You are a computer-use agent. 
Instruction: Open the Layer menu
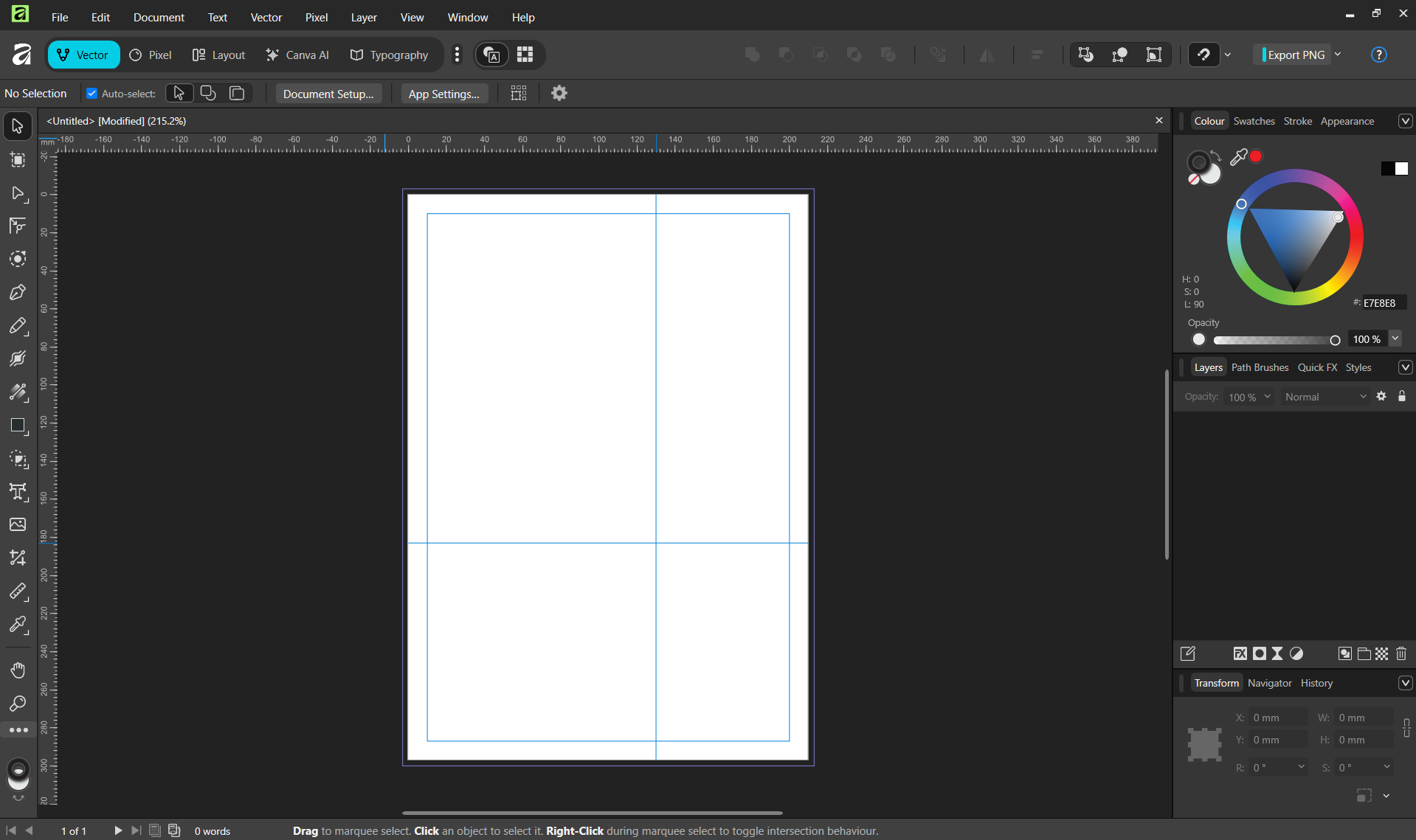363,17
